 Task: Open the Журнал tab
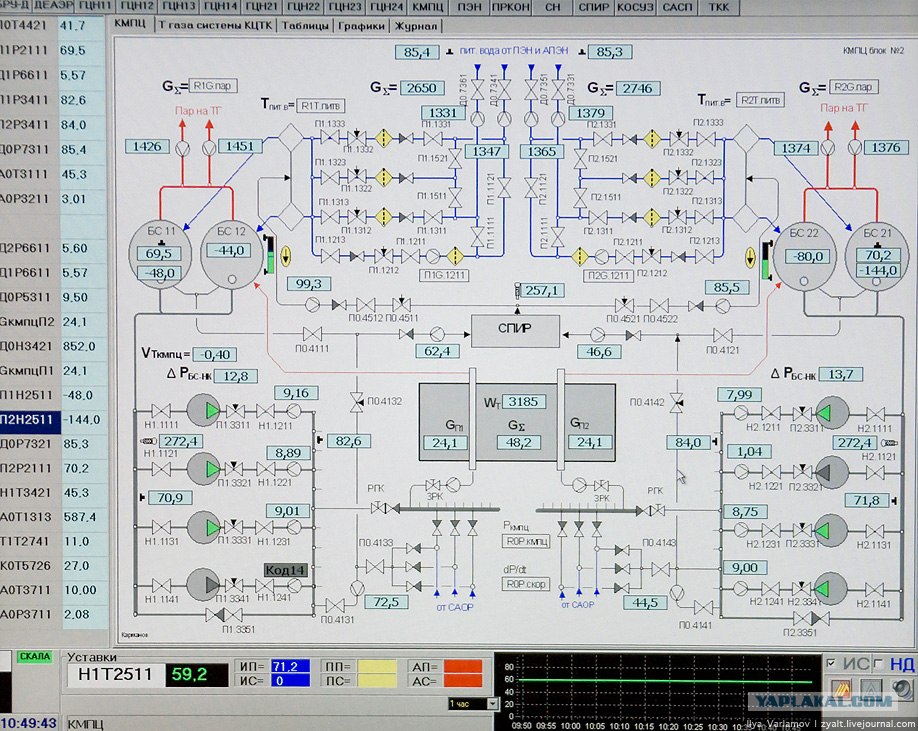tap(416, 26)
